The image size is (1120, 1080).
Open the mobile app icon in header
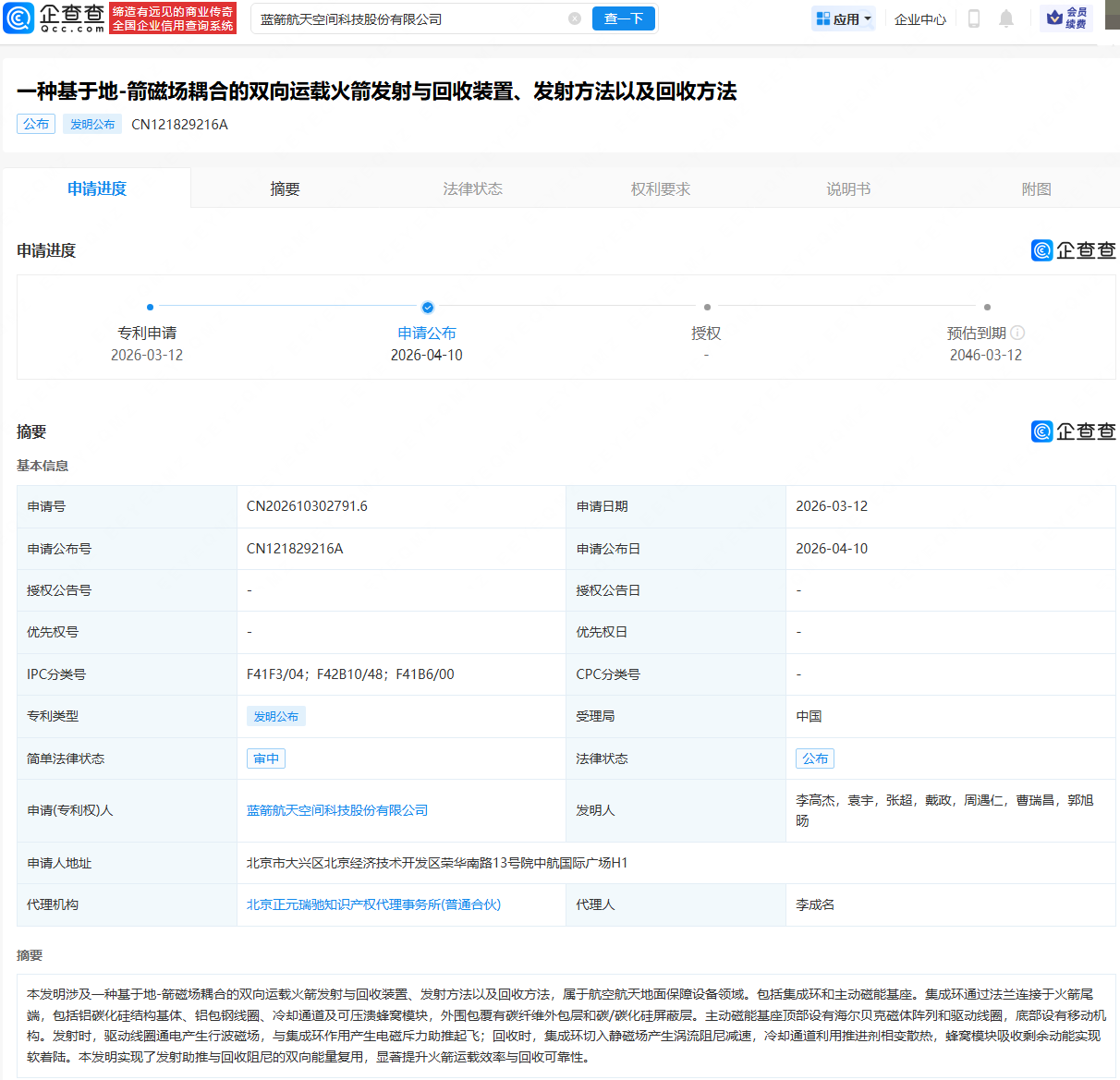coord(973,18)
